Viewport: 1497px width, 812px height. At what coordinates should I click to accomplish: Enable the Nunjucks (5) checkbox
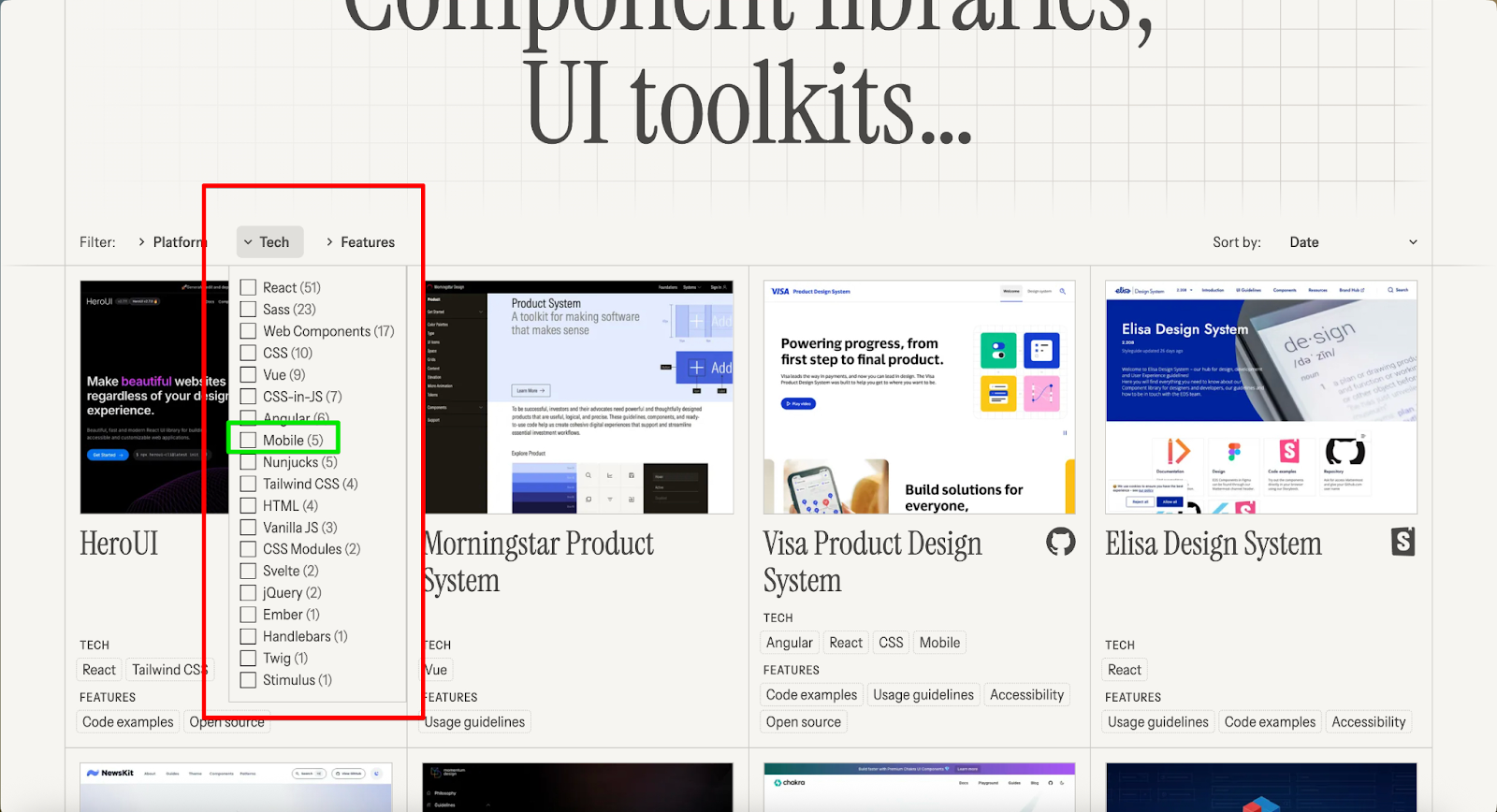coord(248,462)
